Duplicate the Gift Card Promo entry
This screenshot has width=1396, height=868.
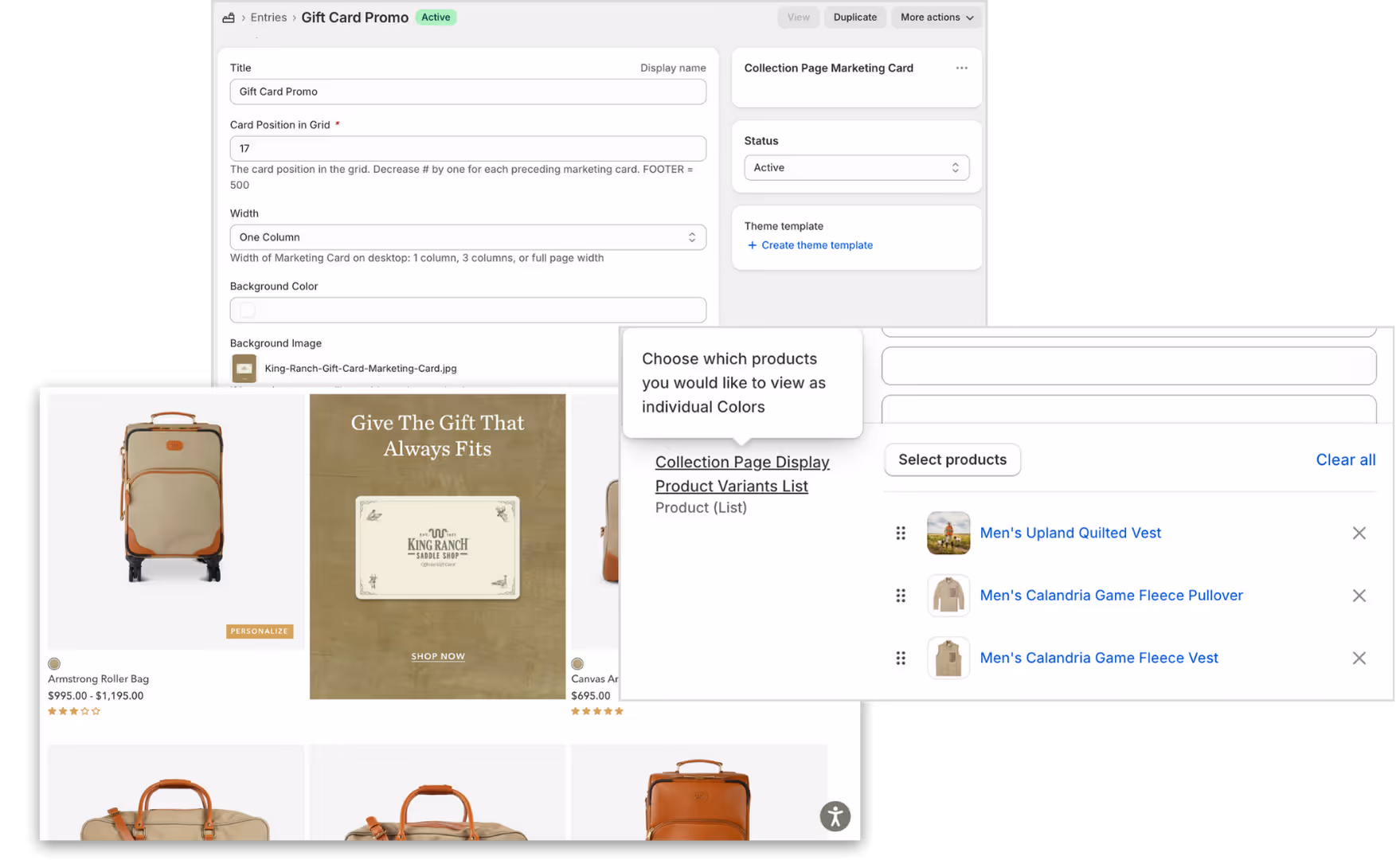pos(854,18)
